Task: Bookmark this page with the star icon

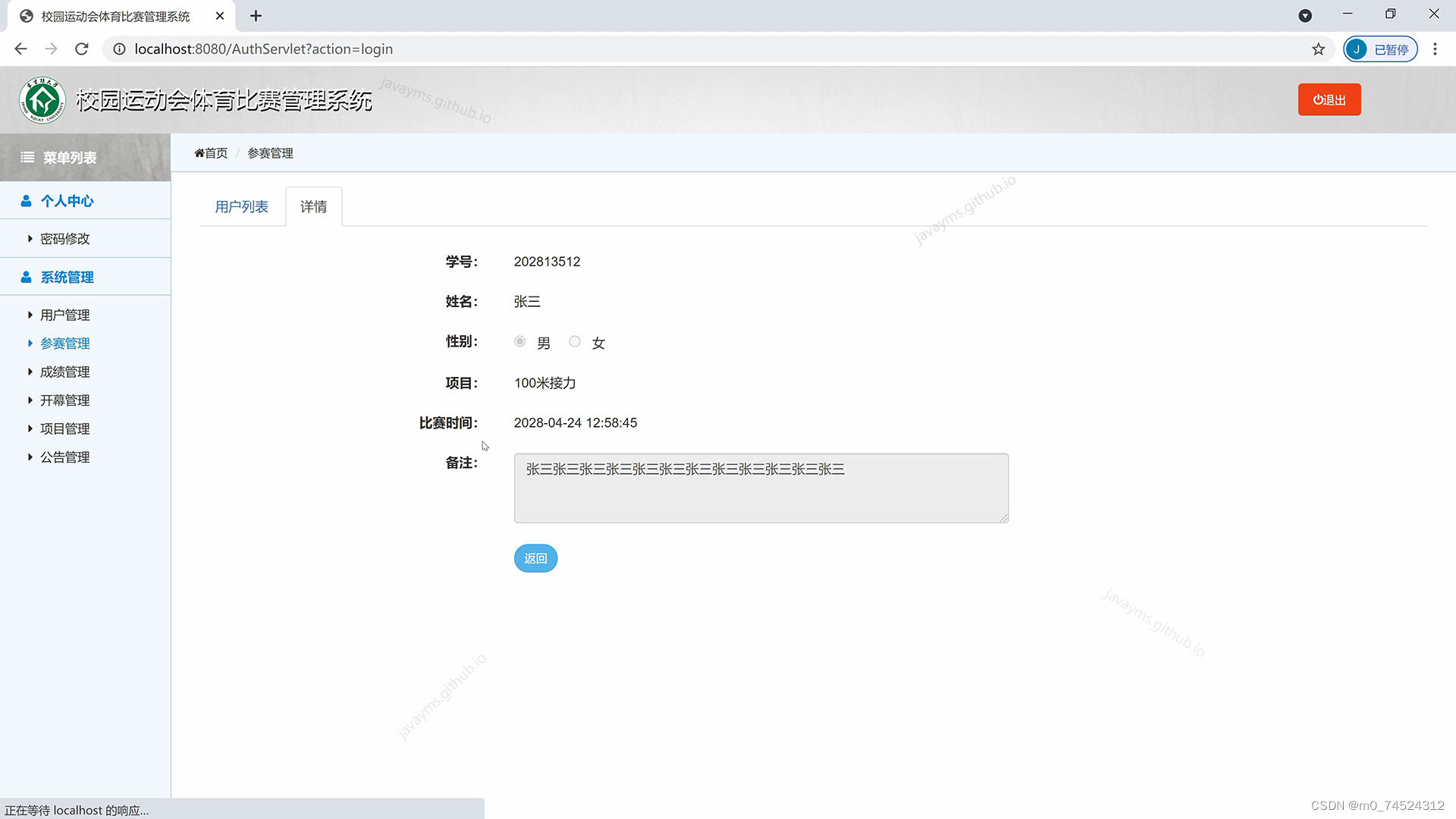Action: pyautogui.click(x=1318, y=49)
